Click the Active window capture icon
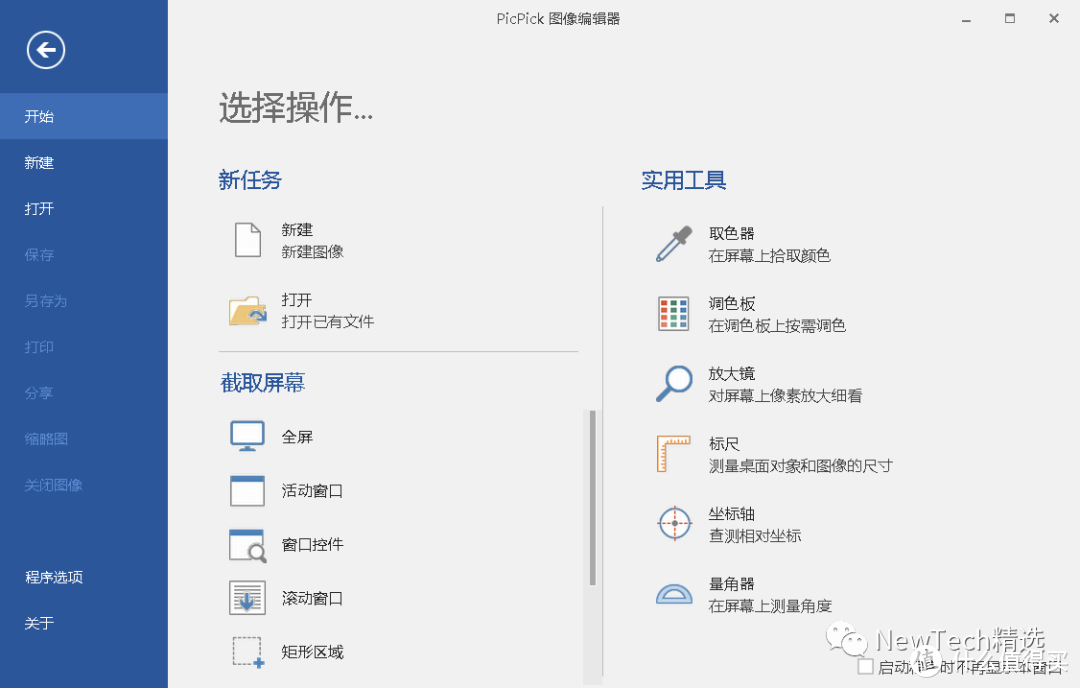Viewport: 1080px width, 688px height. click(x=247, y=490)
